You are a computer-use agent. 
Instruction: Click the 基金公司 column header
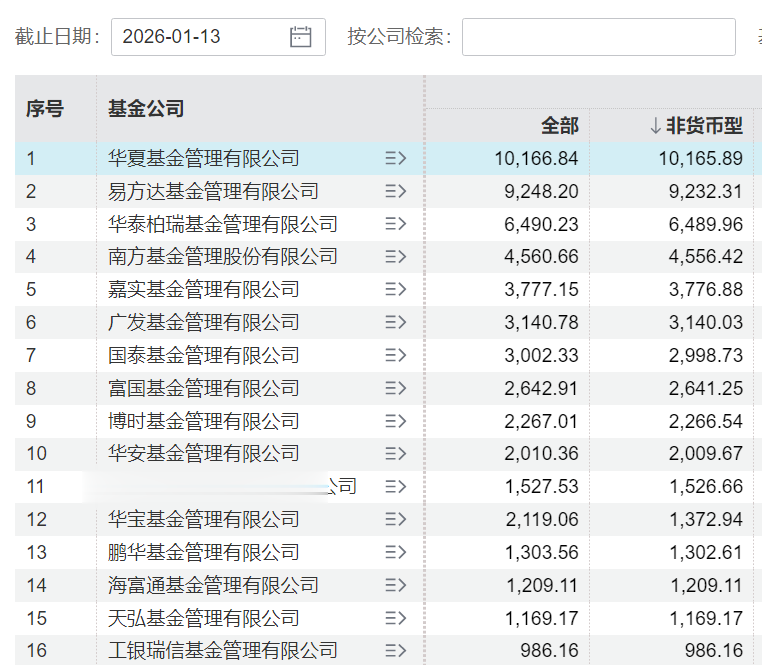click(x=146, y=108)
